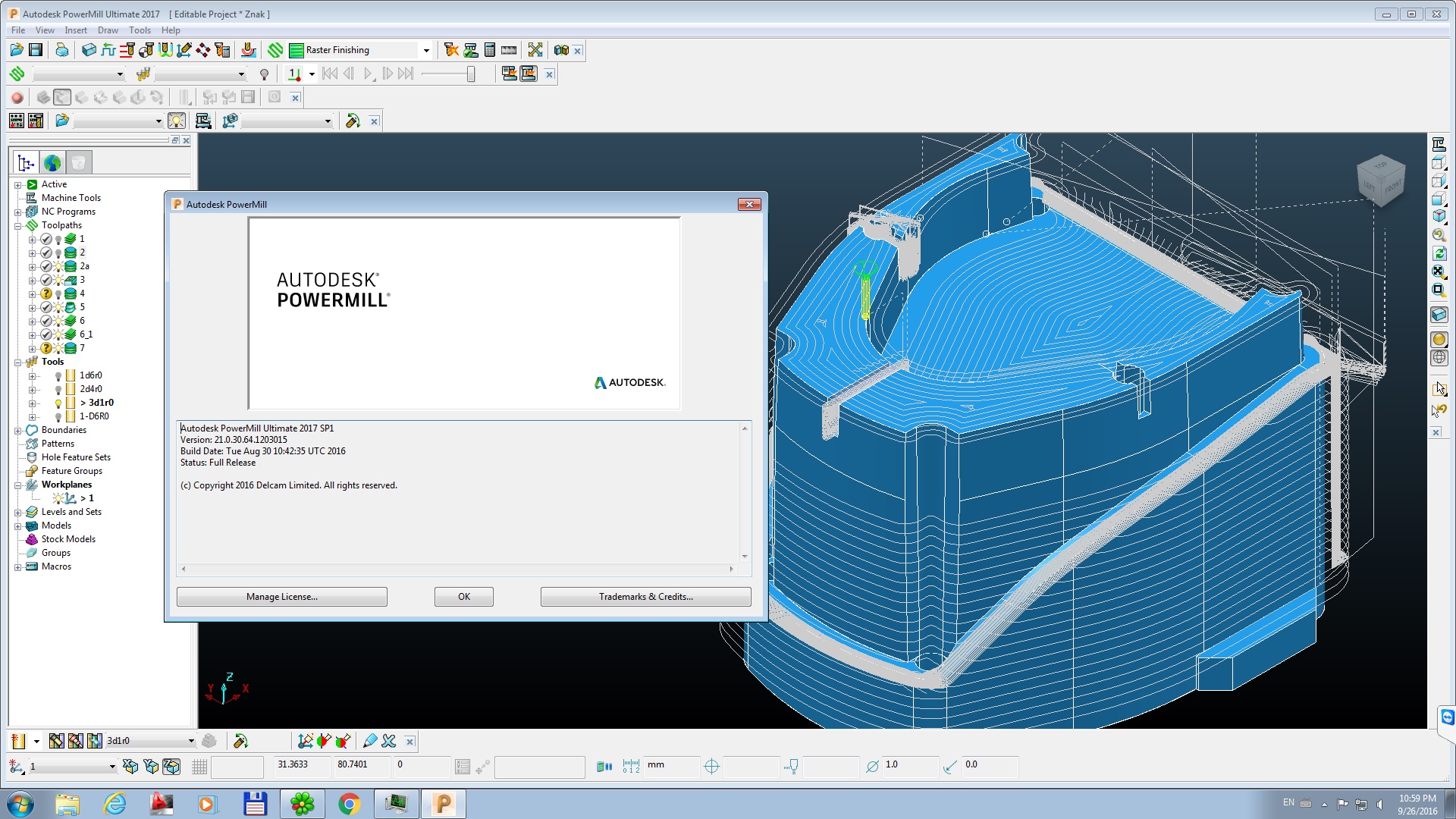Open File Explorer from the taskbar
The image size is (1456, 819).
[x=67, y=804]
